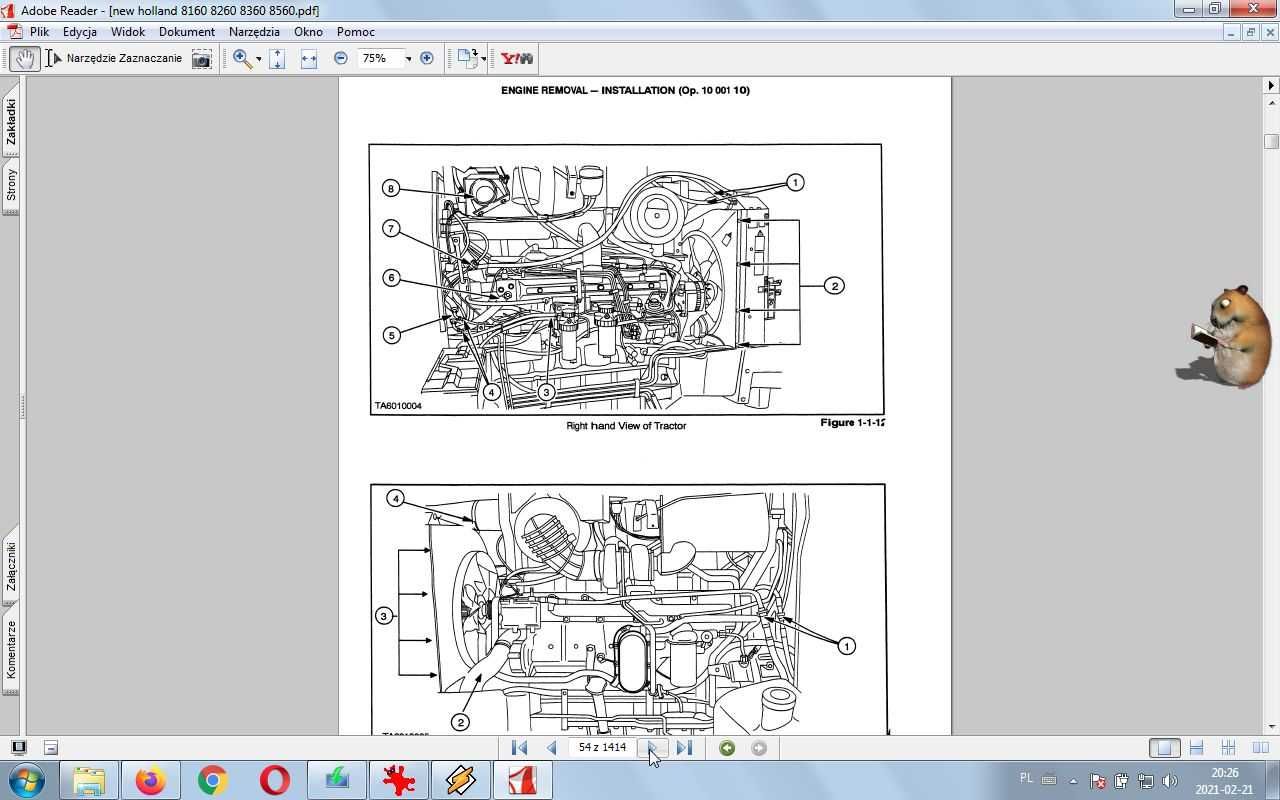Open the Narzędzia menu
The image size is (1280, 800).
pos(254,32)
